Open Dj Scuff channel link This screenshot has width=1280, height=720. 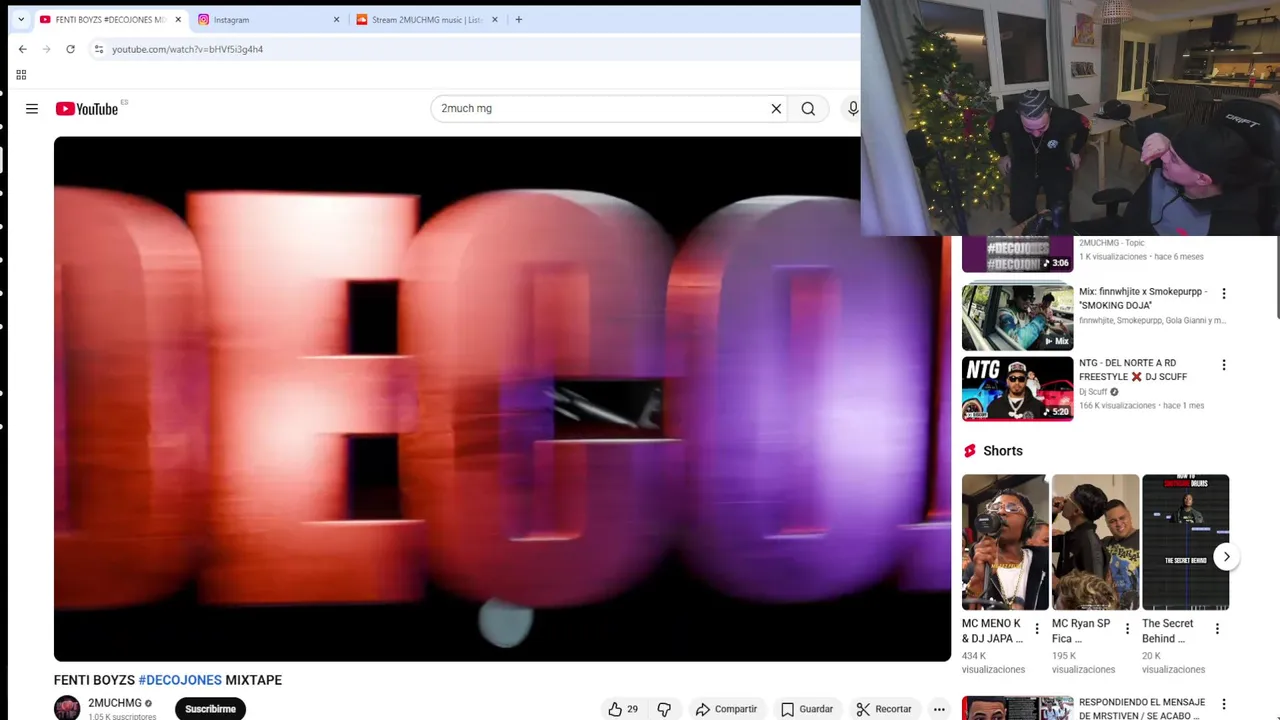[1093, 392]
